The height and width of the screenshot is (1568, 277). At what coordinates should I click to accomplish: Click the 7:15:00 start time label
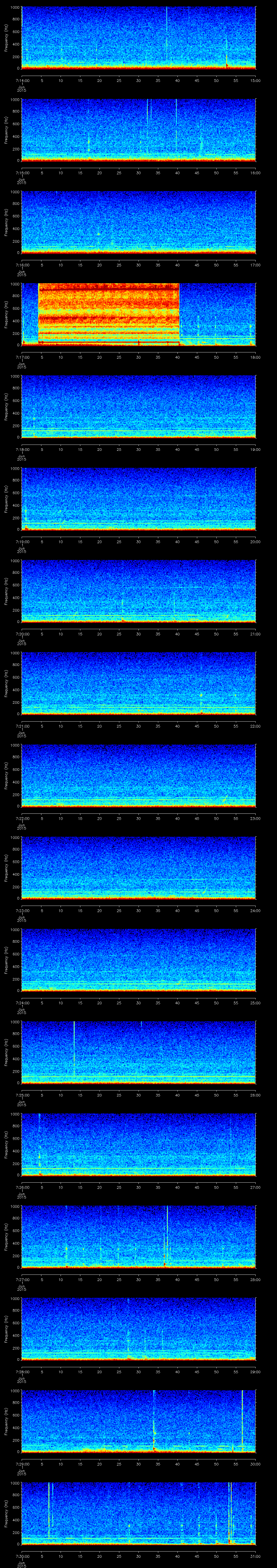point(22,173)
